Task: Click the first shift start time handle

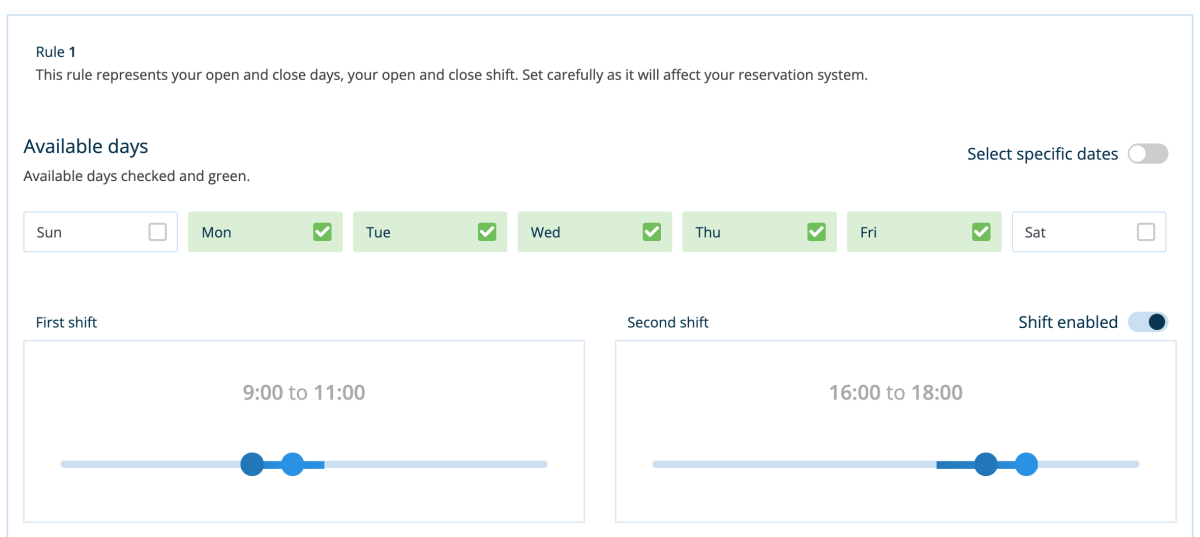Action: click(x=252, y=464)
